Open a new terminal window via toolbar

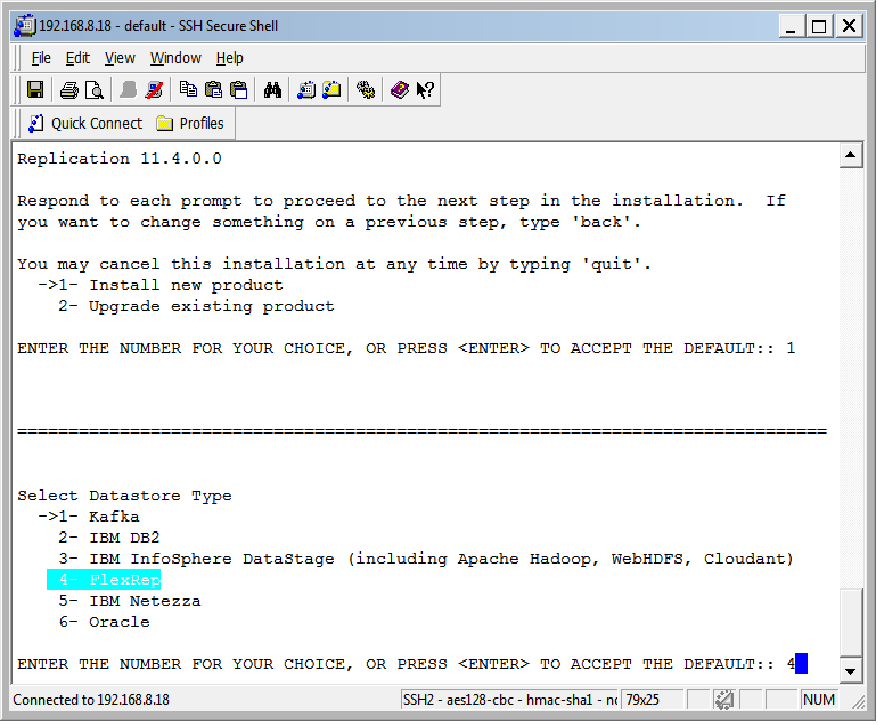click(306, 91)
